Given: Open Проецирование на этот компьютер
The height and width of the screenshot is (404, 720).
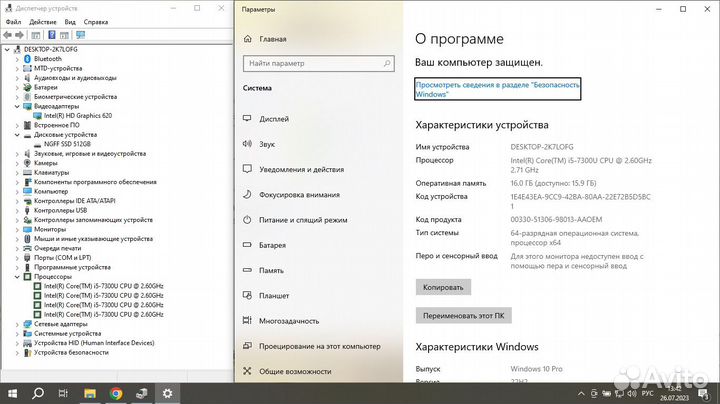Looking at the screenshot, I should tap(320, 346).
